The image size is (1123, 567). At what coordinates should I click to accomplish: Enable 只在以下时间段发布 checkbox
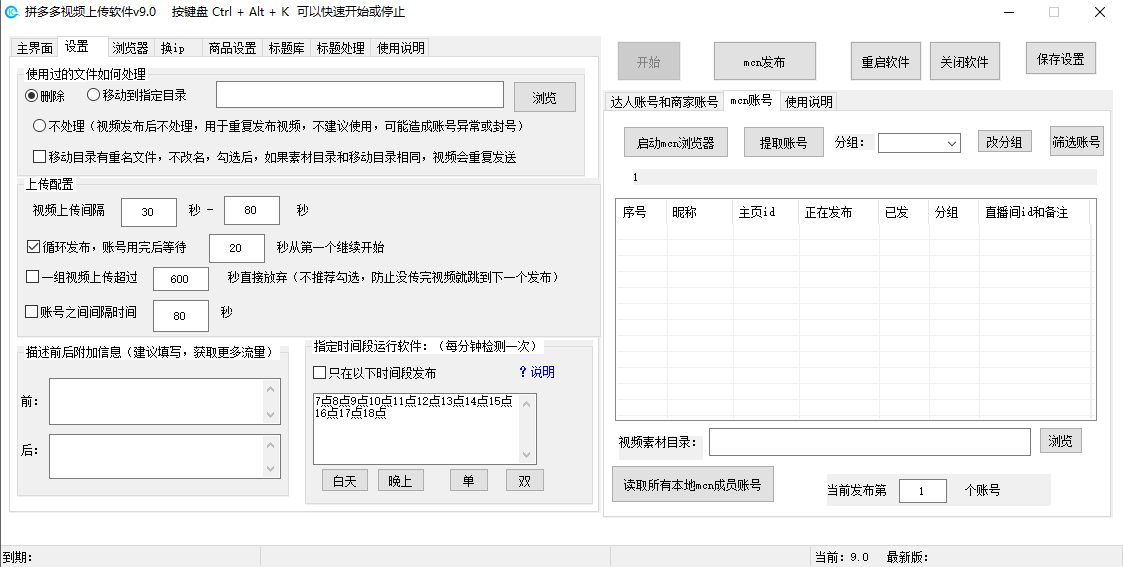[x=320, y=373]
